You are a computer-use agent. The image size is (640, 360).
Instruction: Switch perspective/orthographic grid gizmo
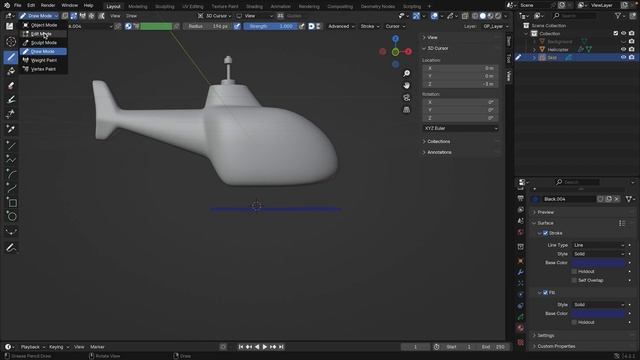pyautogui.click(x=407, y=109)
